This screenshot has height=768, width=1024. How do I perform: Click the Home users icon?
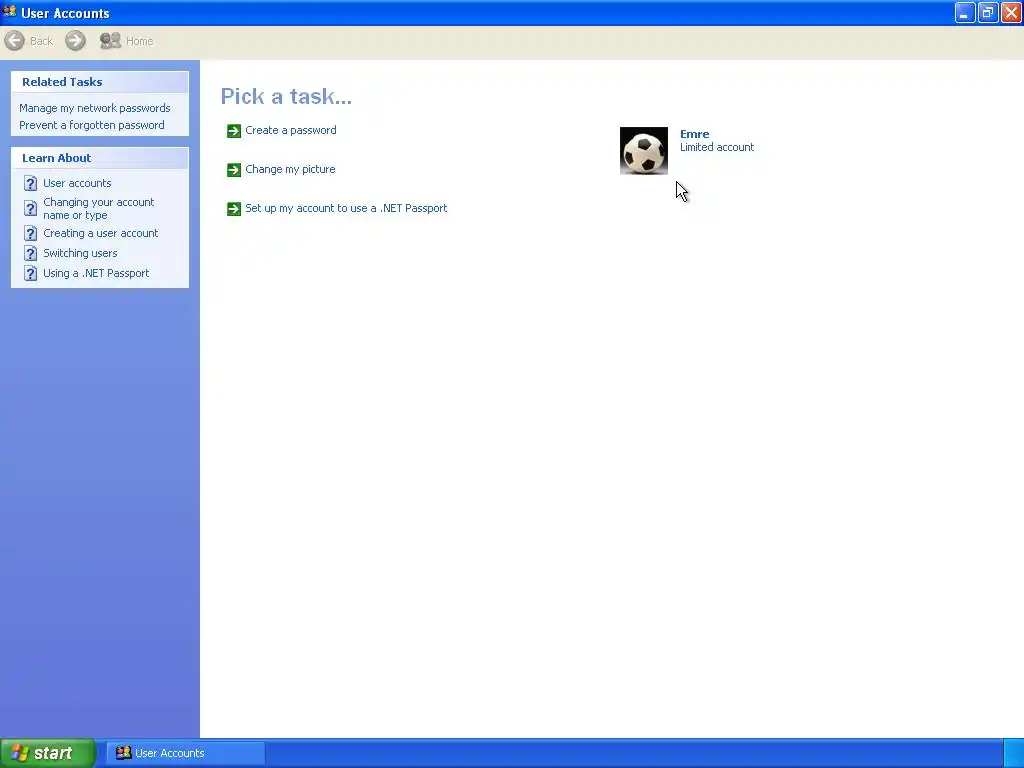pyautogui.click(x=110, y=40)
